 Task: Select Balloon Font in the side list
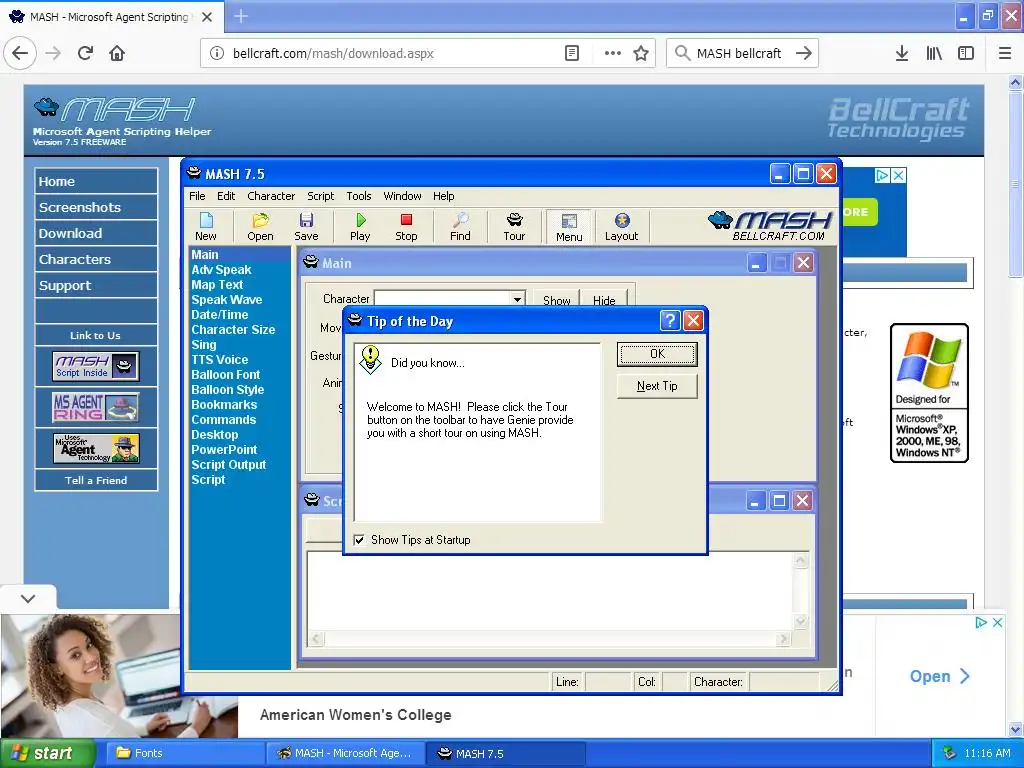tap(225, 375)
